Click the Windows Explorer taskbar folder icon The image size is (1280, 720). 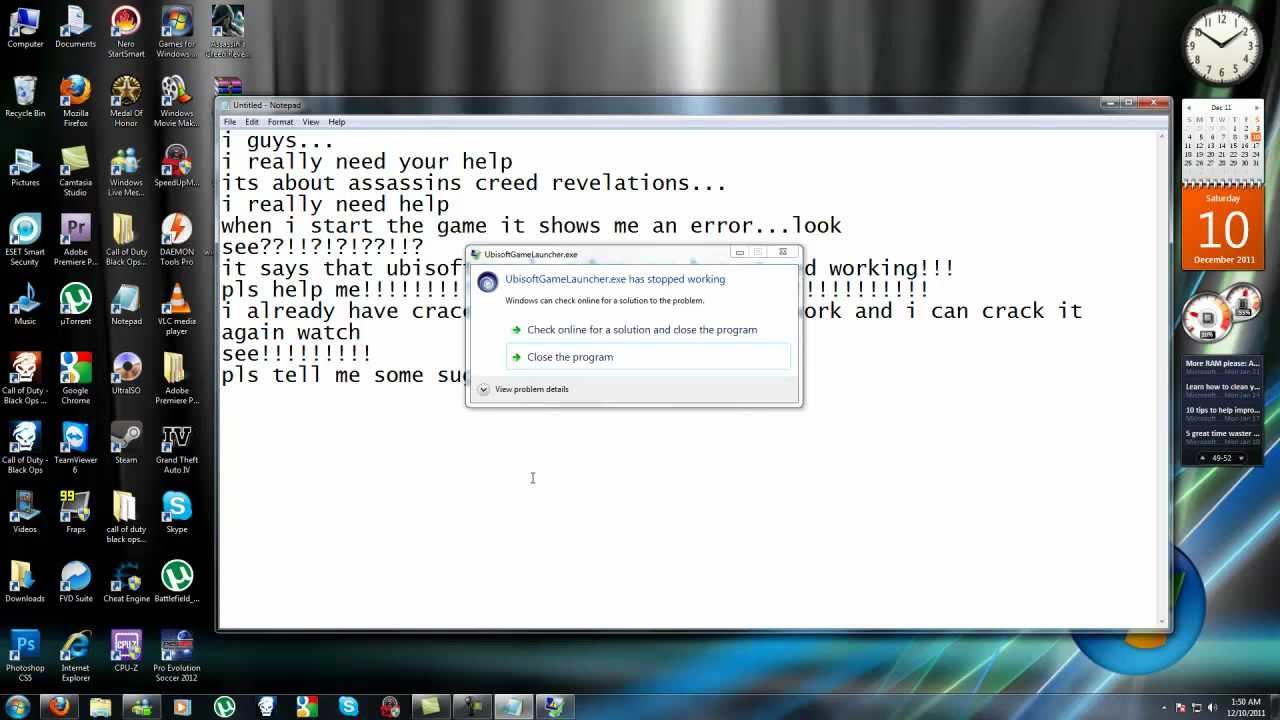100,706
